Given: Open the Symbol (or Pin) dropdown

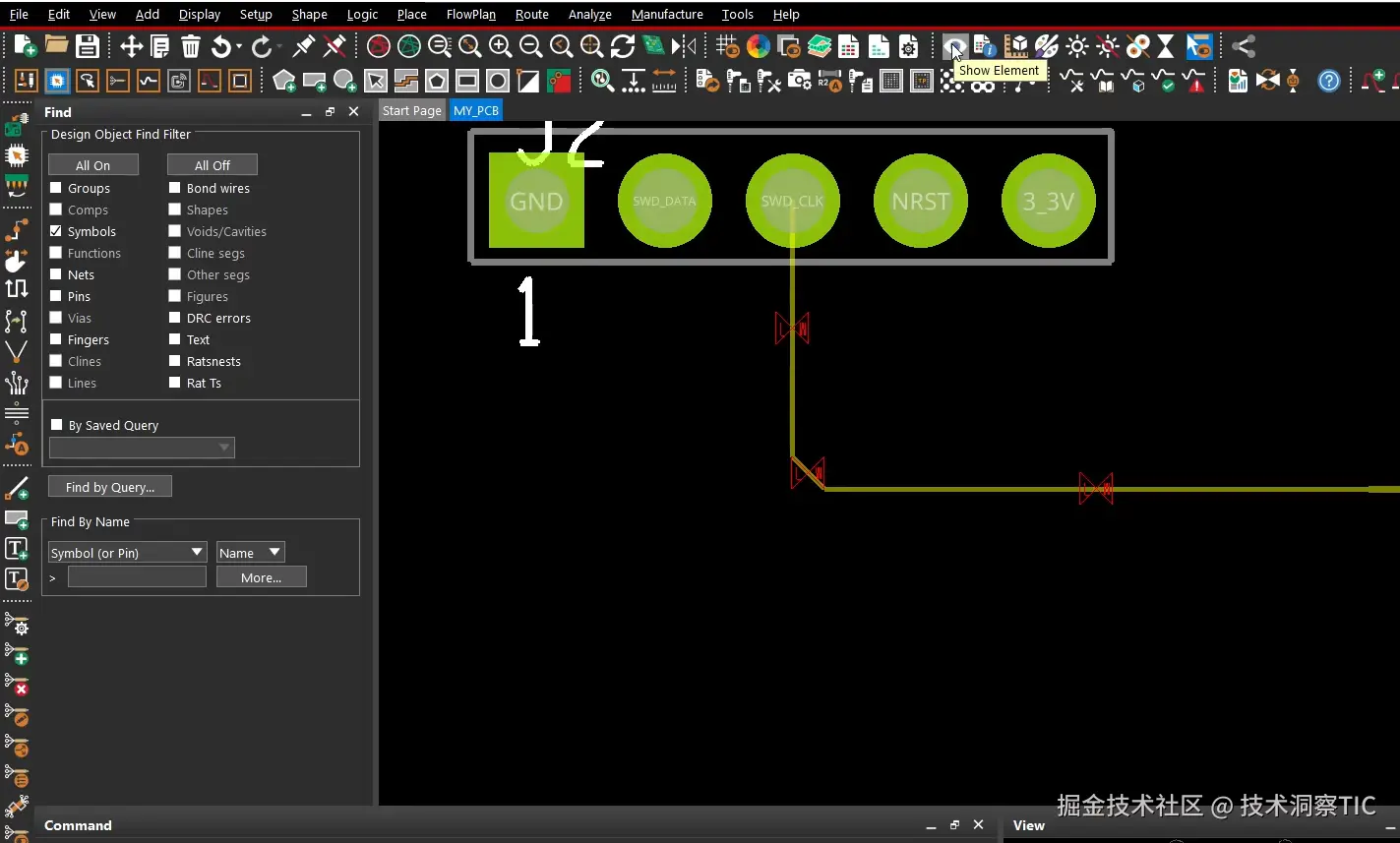Looking at the screenshot, I should pos(128,553).
